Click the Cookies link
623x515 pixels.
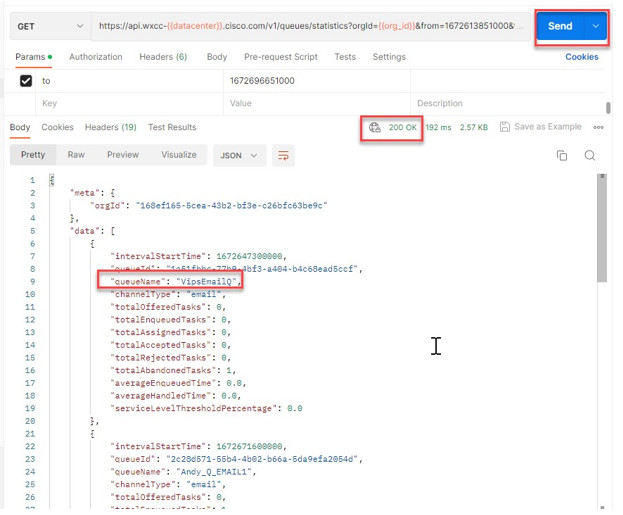582,57
